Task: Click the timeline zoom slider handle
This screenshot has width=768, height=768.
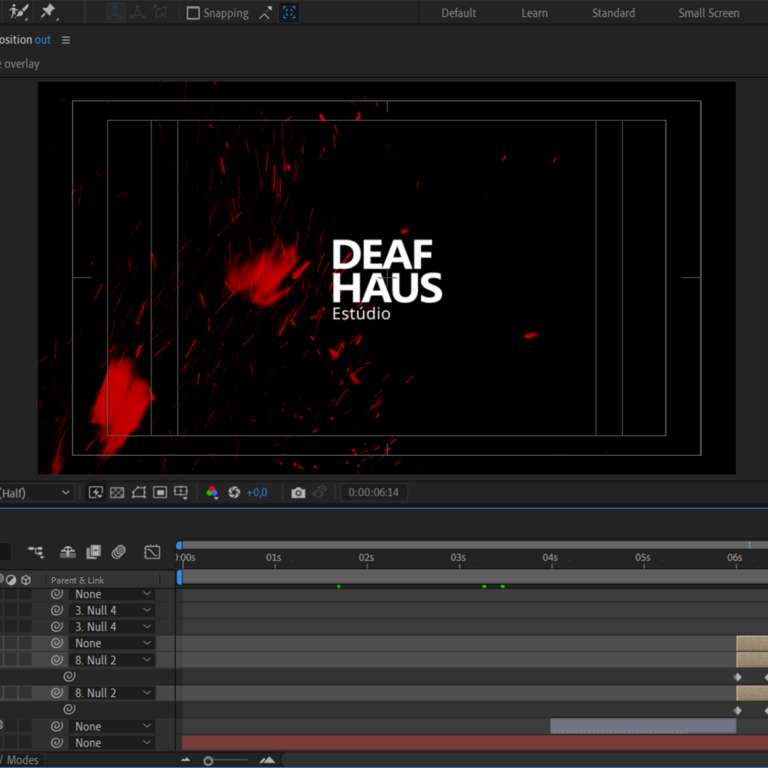Action: [x=208, y=761]
